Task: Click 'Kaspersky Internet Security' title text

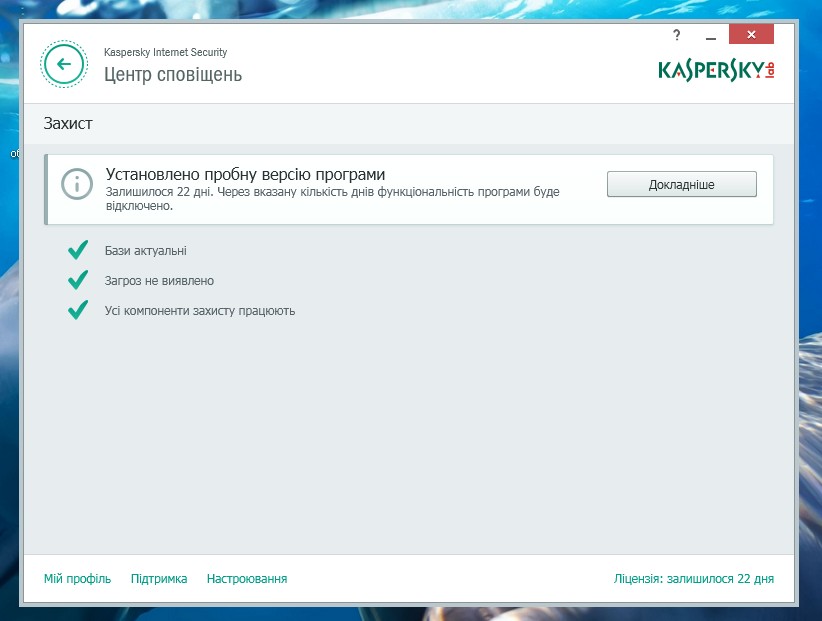Action: coord(165,52)
